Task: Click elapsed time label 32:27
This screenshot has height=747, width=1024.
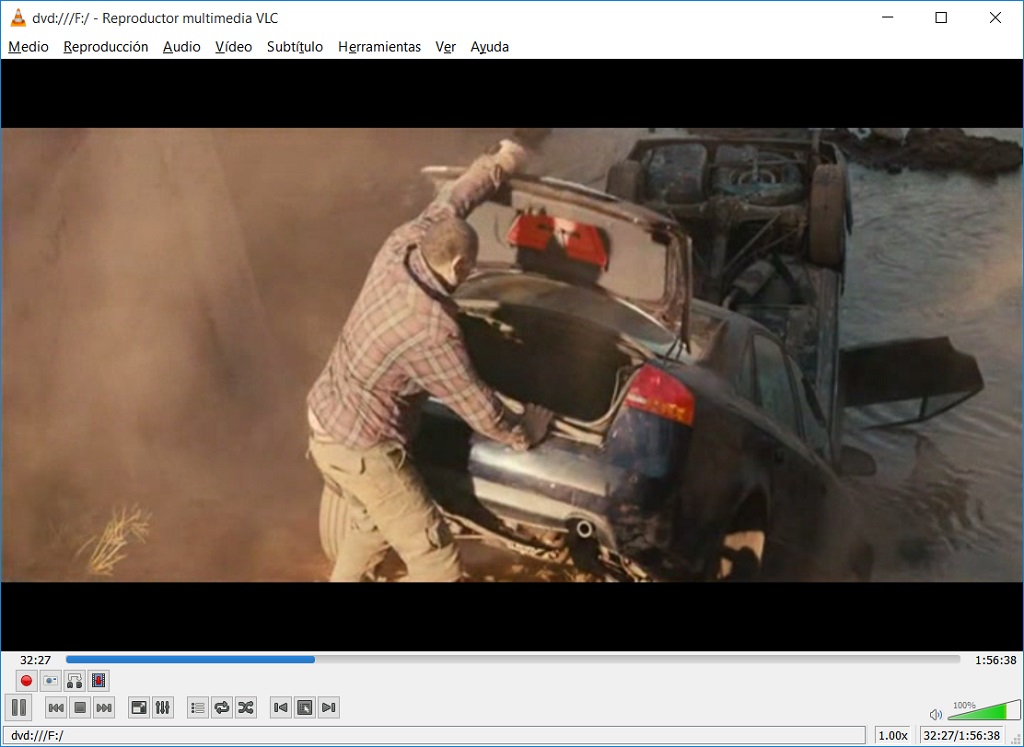Action: [x=35, y=660]
